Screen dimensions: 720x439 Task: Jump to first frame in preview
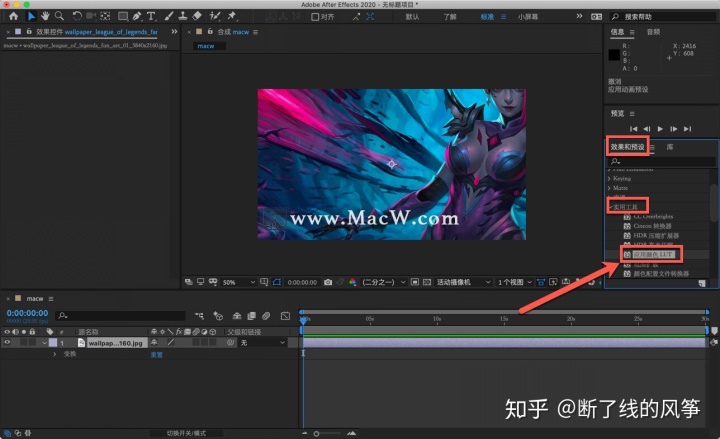(x=633, y=129)
